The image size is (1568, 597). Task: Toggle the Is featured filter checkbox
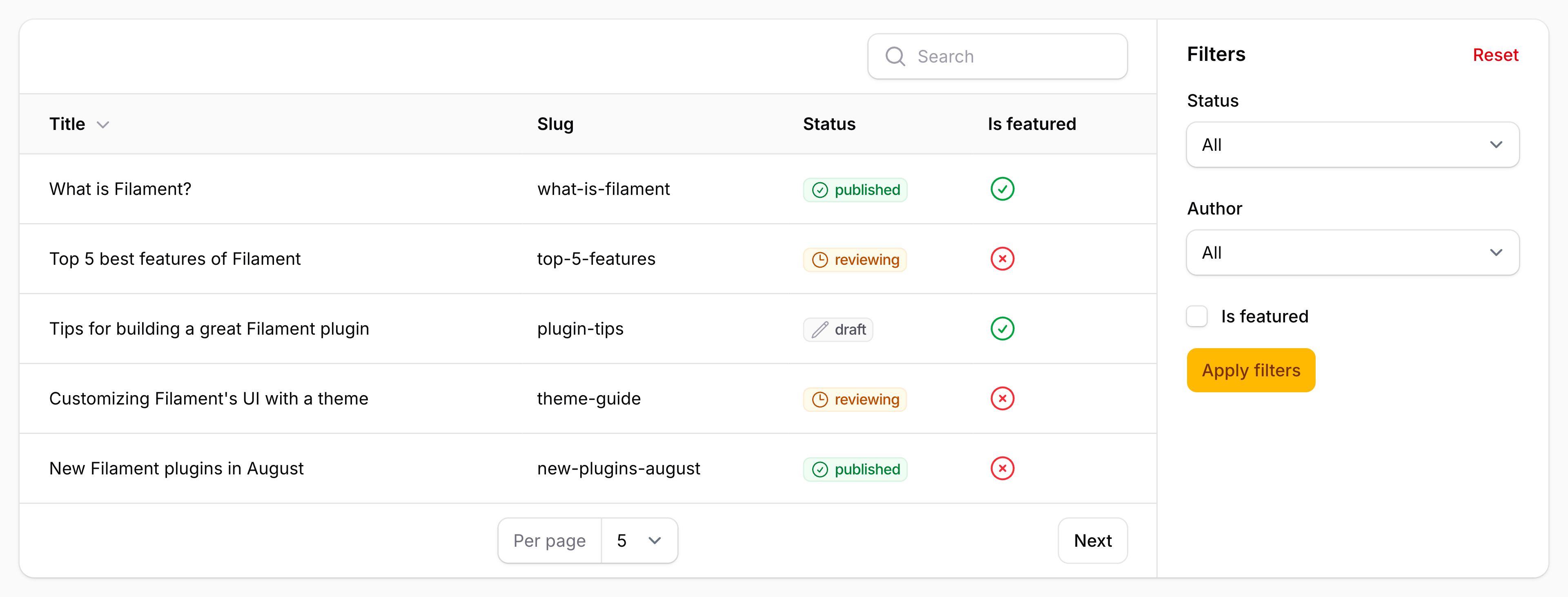click(1197, 316)
